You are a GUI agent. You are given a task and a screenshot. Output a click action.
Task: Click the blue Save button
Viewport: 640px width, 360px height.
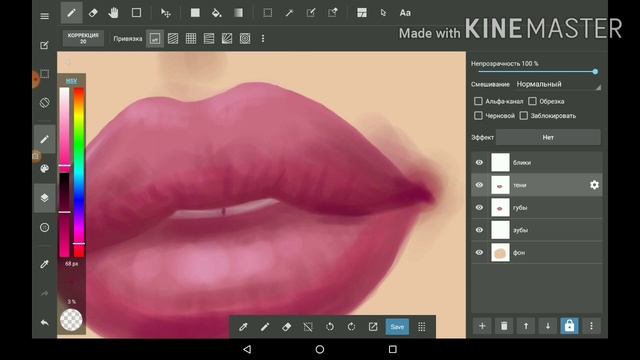point(397,327)
